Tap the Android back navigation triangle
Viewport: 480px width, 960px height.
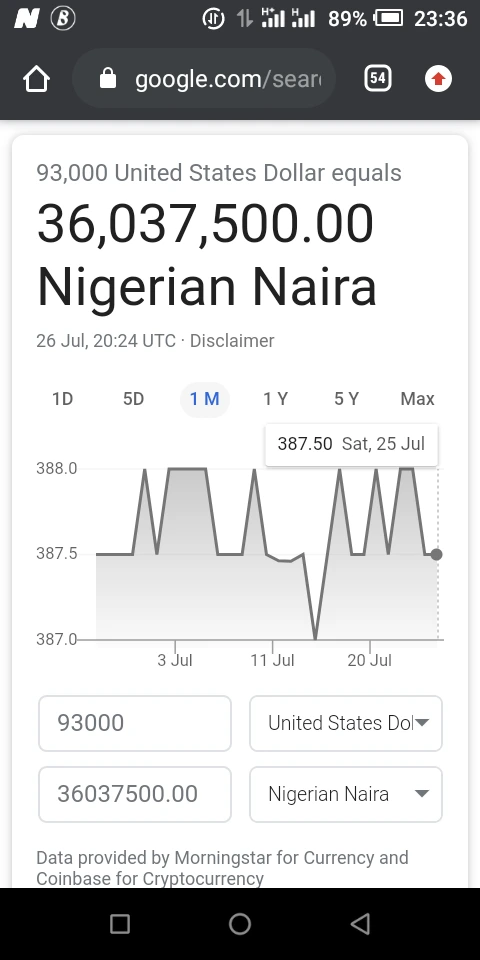click(x=361, y=923)
